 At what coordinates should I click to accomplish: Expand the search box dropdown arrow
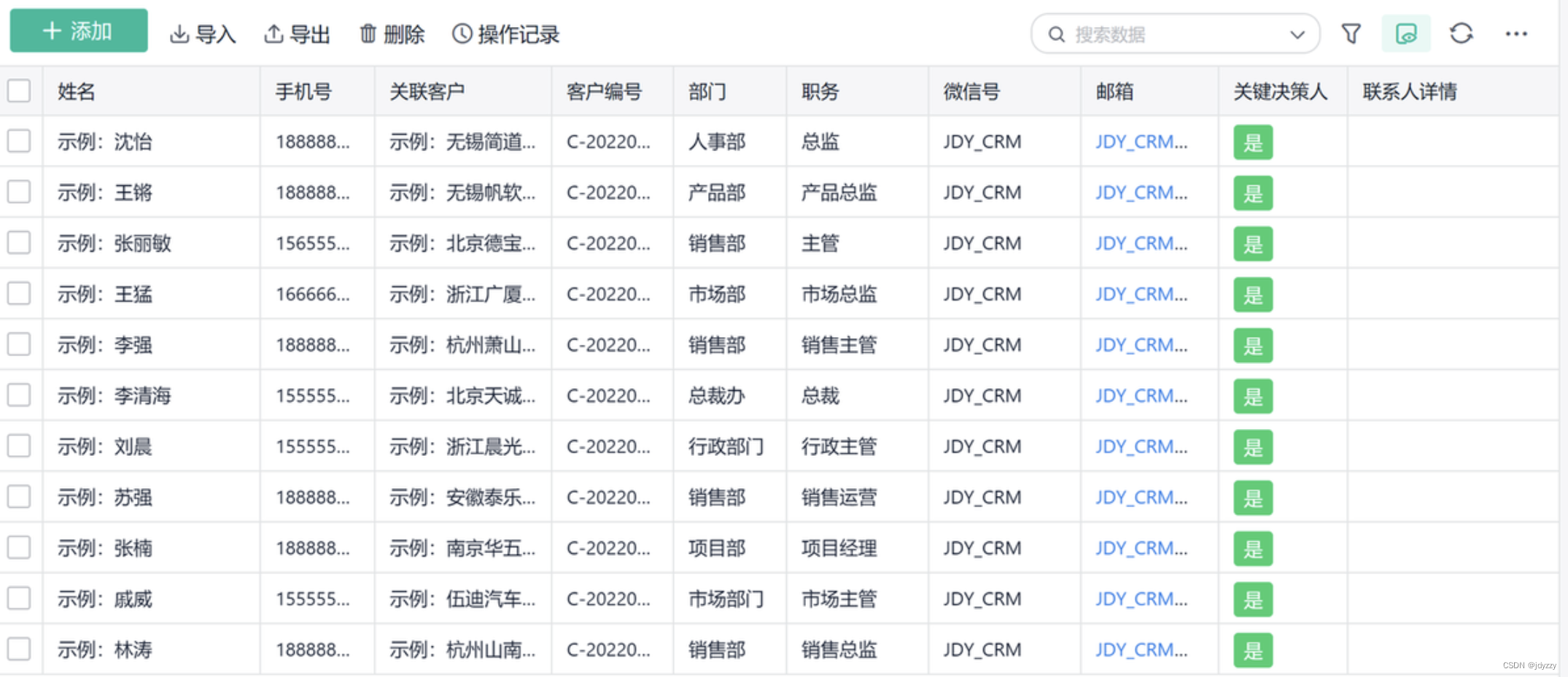pyautogui.click(x=1297, y=34)
